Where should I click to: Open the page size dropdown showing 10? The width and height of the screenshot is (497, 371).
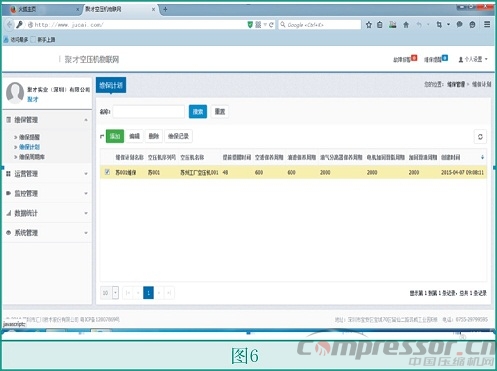click(x=115, y=293)
